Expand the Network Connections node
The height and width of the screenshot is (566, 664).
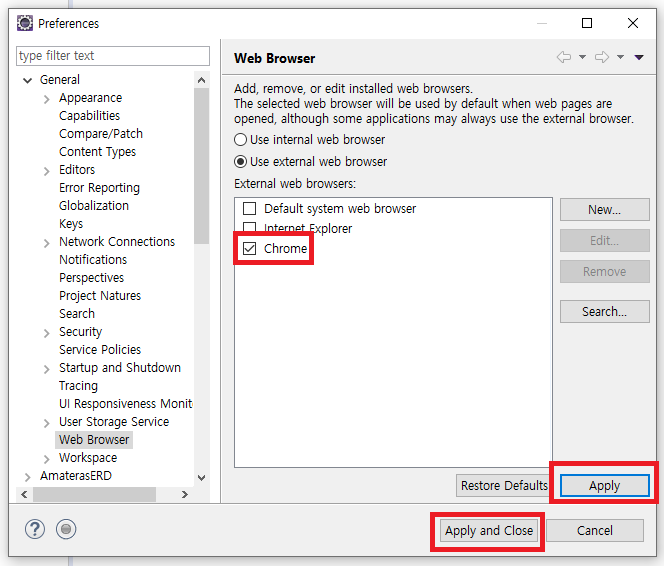tap(47, 243)
